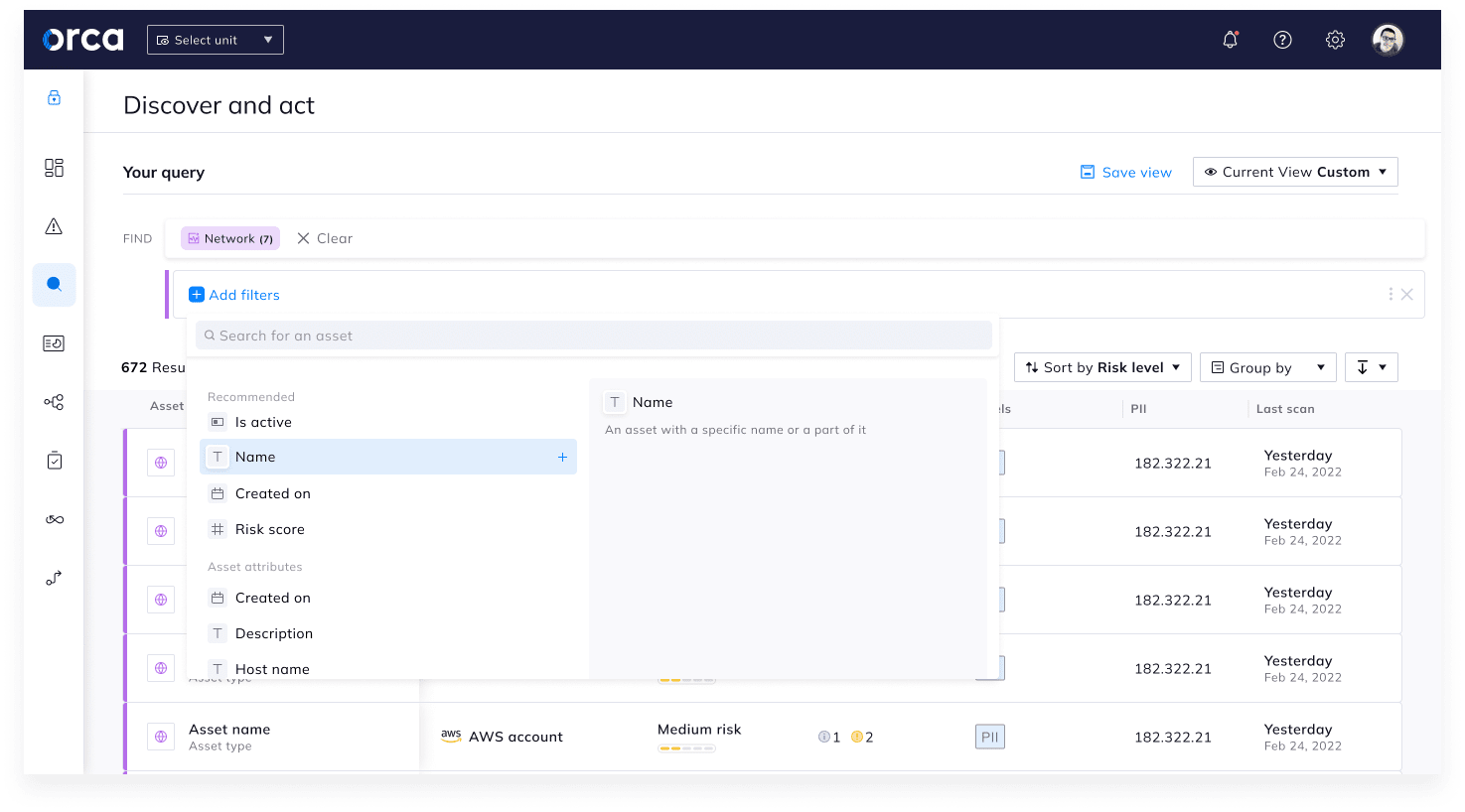Open the Group by dropdown
Viewport: 1465px width, 812px height.
coord(1267,367)
